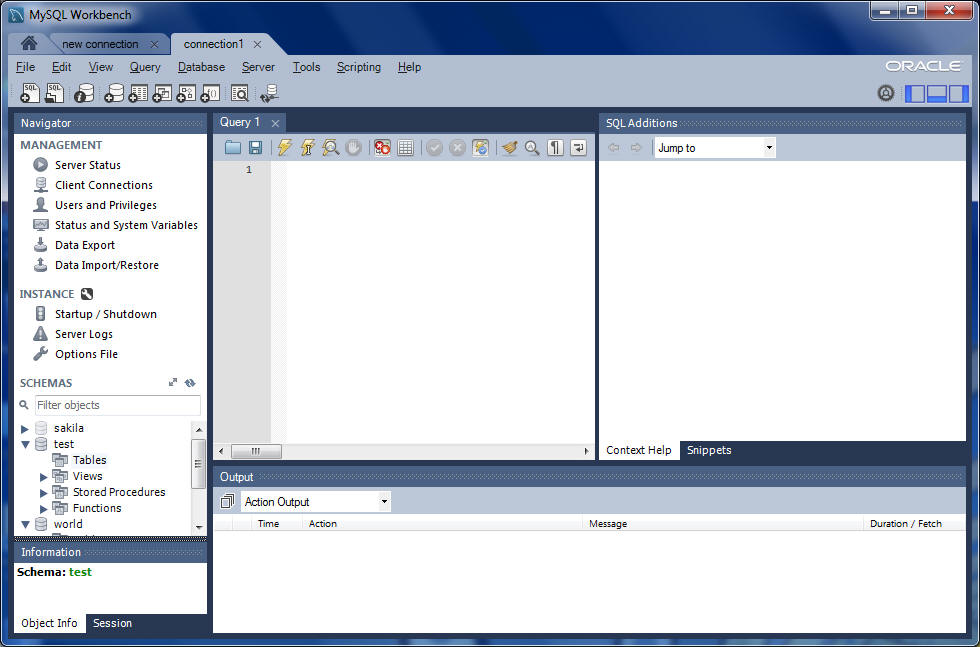Toggle the bottom output panel visibility
This screenshot has width=980, height=647.
(x=936, y=94)
